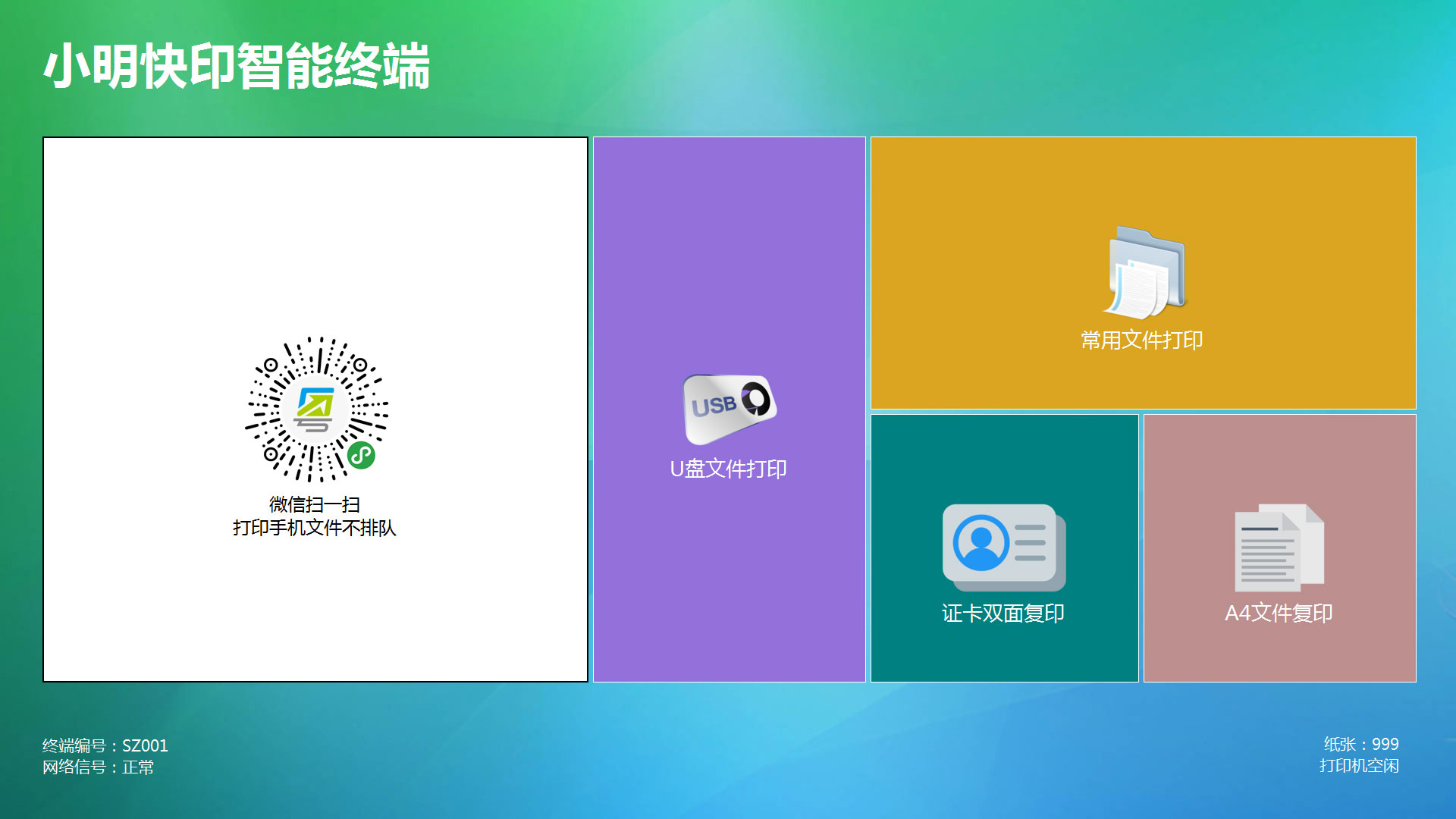Screen dimensions: 1456x819
Task: Click the 微信扫一扫 caption
Action: (x=315, y=504)
